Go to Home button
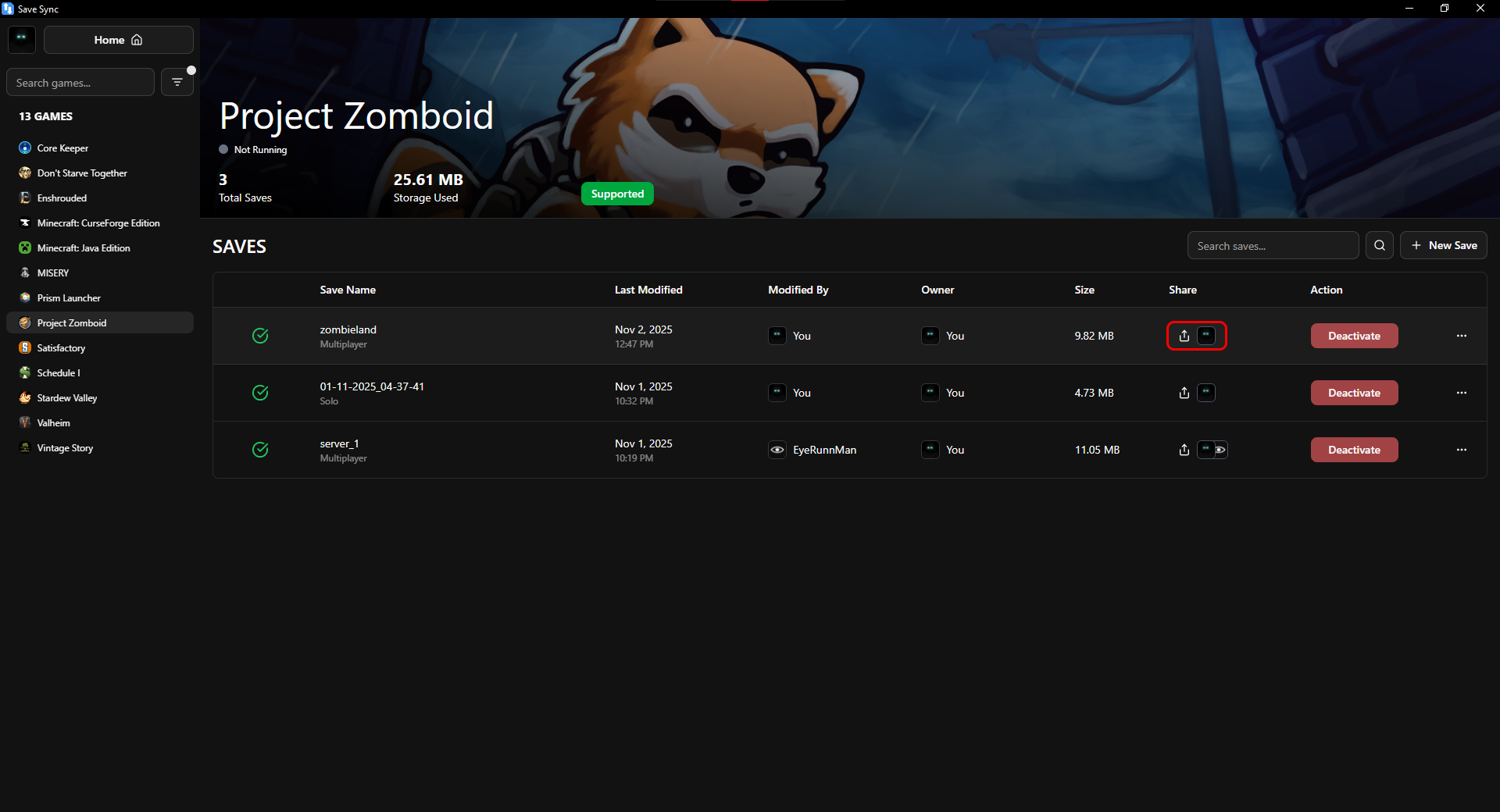 pyautogui.click(x=119, y=40)
